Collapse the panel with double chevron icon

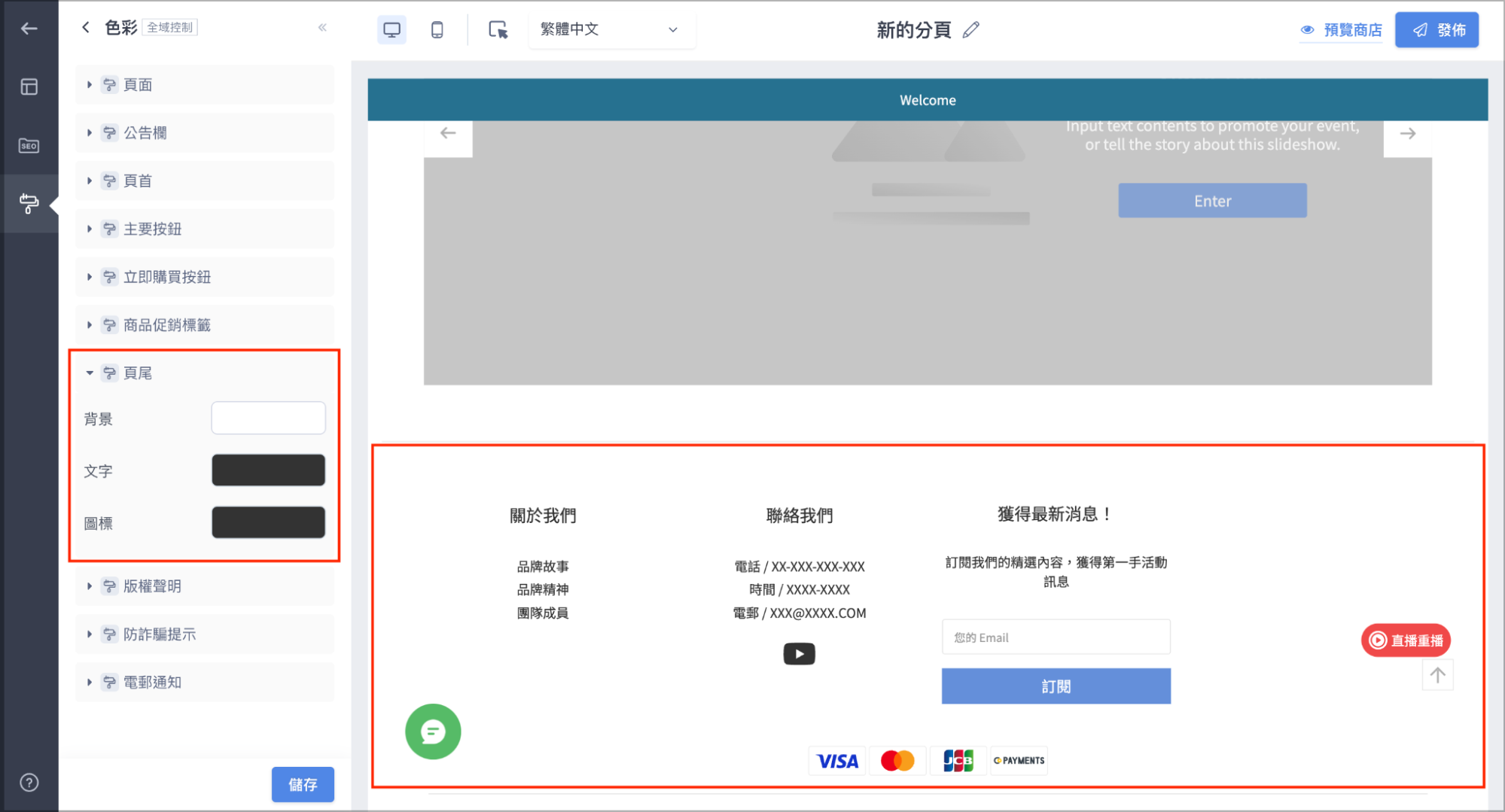322,28
